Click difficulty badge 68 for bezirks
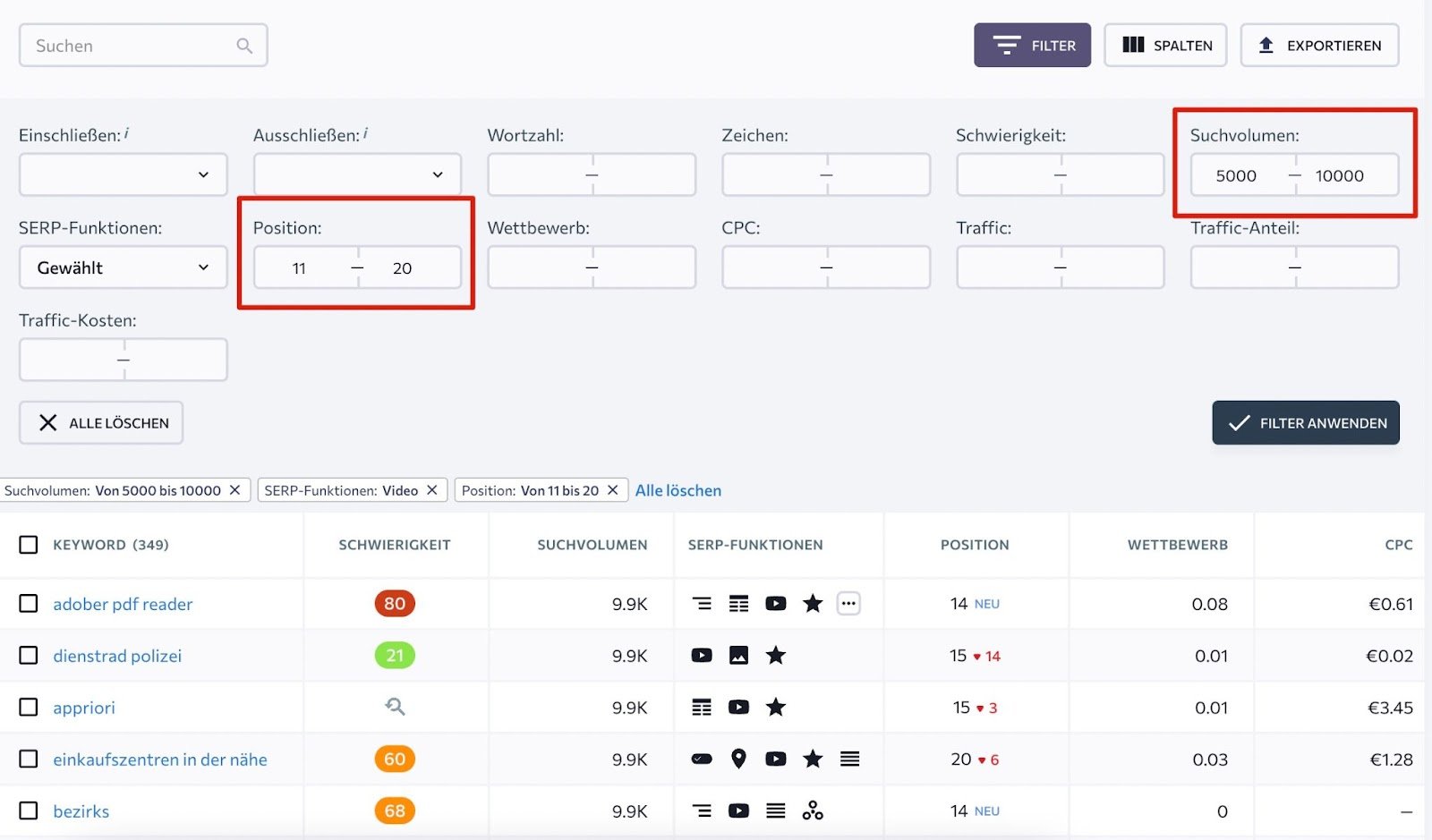This screenshot has width=1432, height=840. [x=395, y=810]
